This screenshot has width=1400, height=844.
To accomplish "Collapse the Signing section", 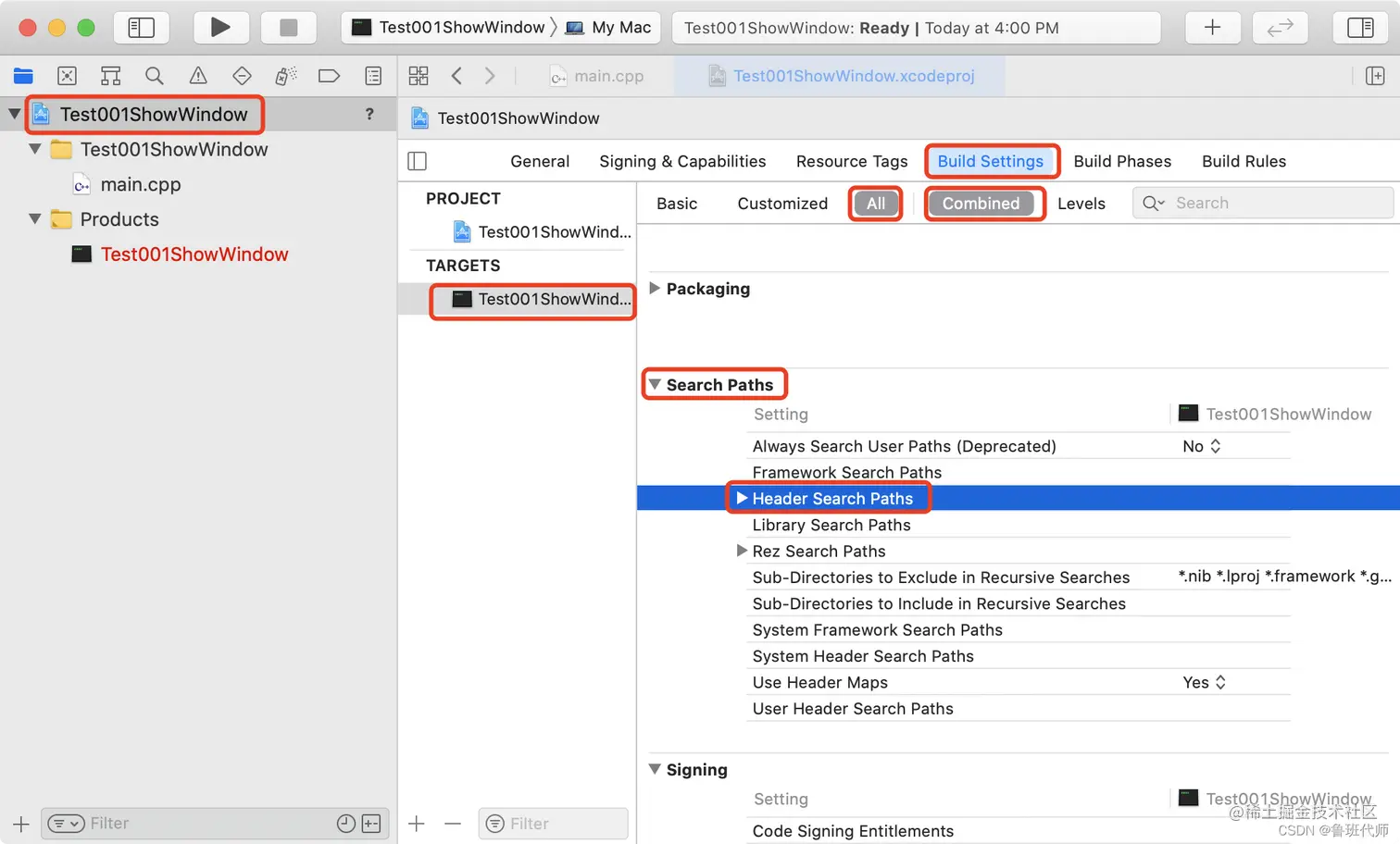I will [x=655, y=769].
